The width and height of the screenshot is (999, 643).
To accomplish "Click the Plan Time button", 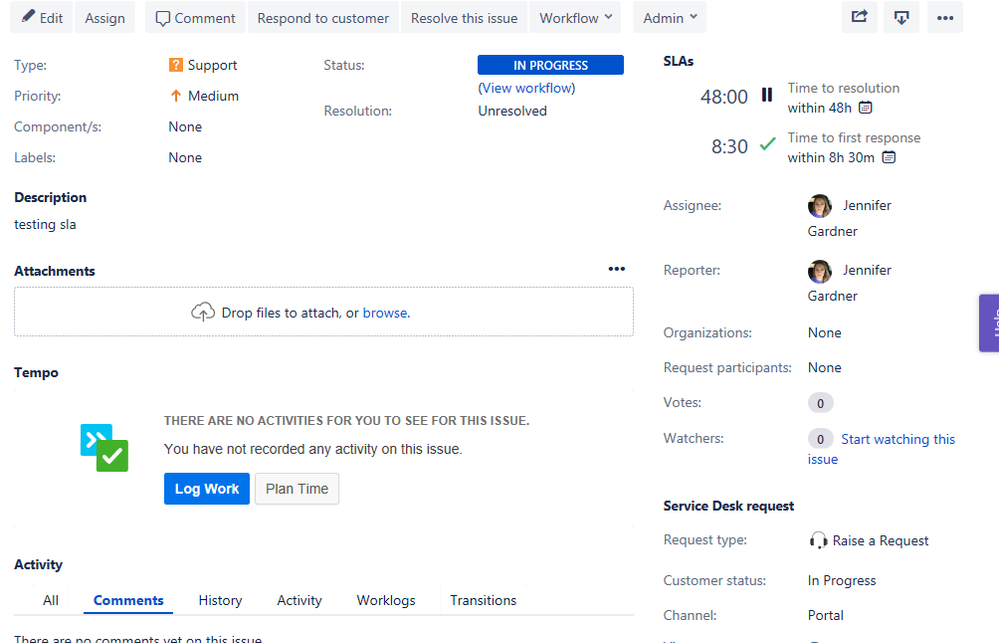I will 297,489.
